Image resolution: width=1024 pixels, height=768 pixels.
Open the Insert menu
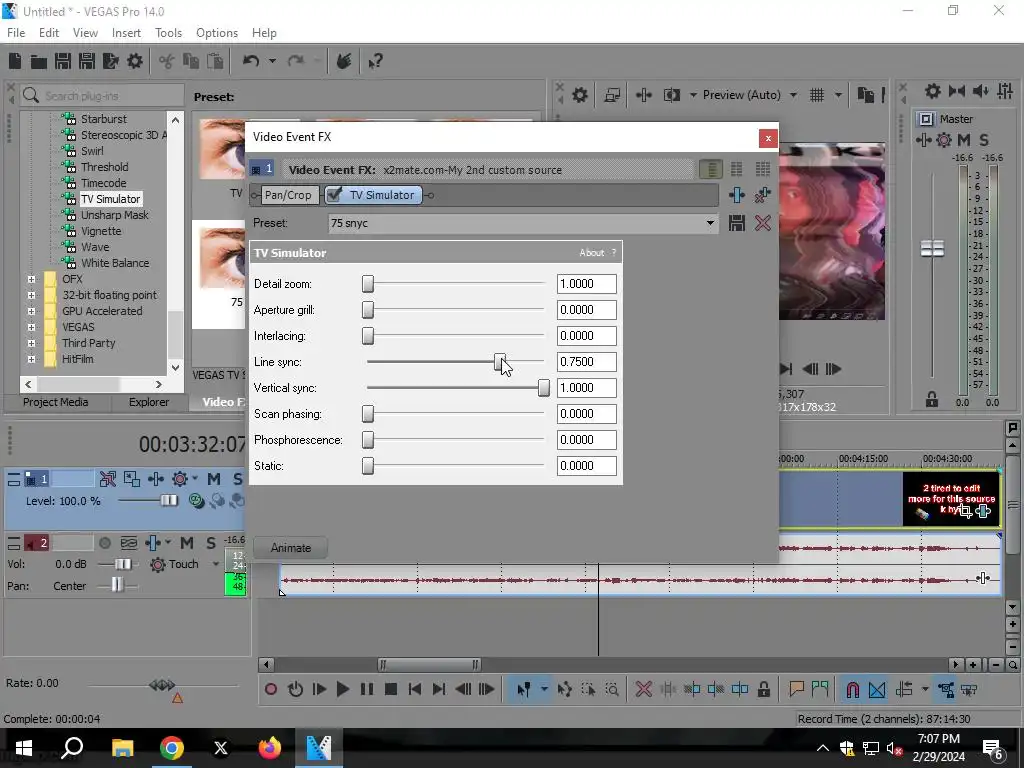pos(126,33)
